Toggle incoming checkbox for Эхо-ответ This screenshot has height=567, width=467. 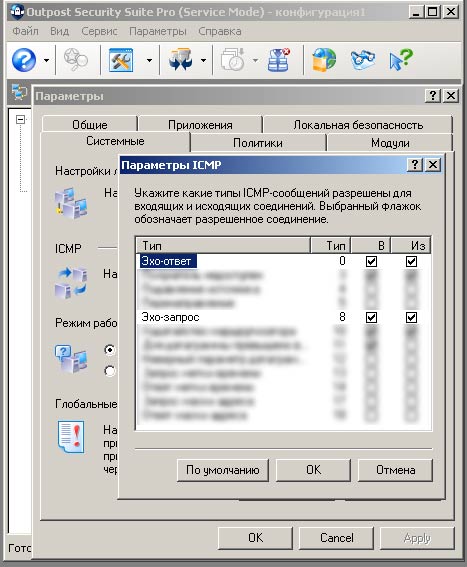[x=372, y=261]
